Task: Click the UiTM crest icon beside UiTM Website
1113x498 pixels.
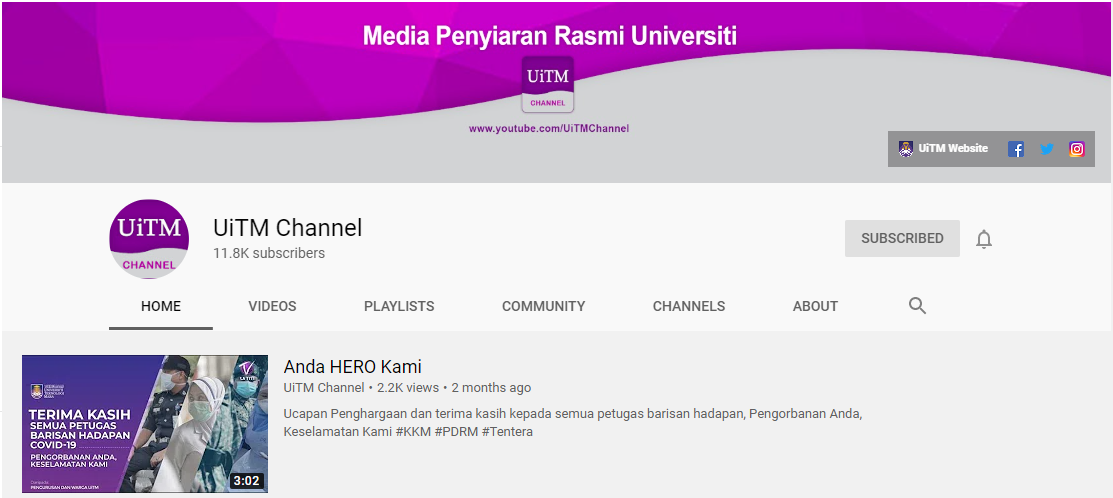Action: [x=906, y=149]
